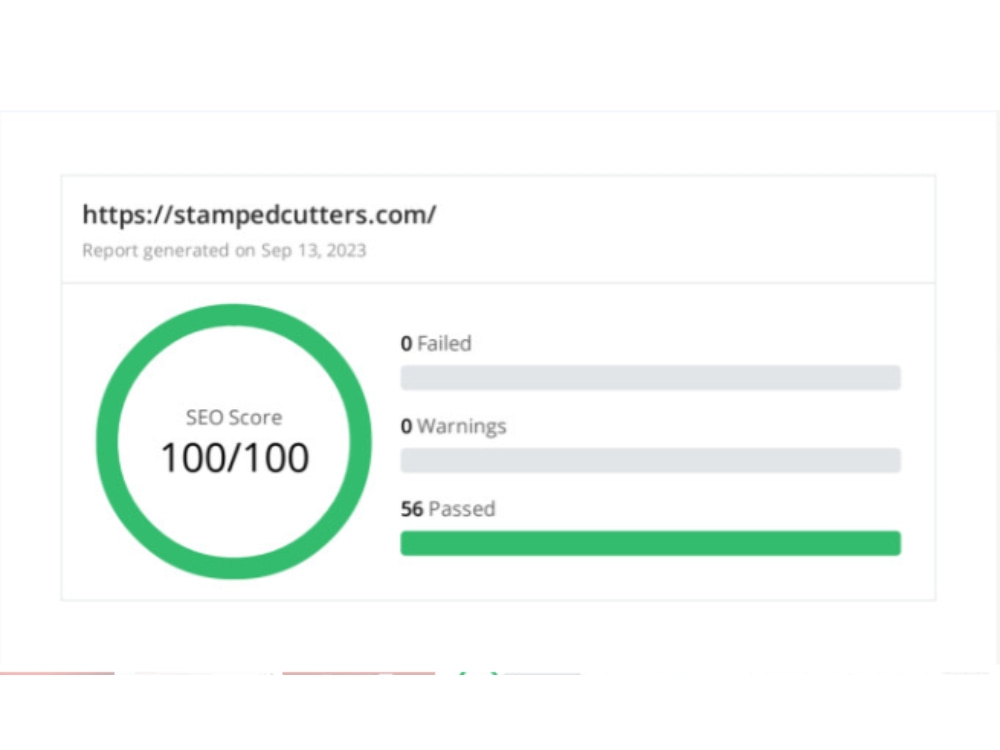Click the empty grey Warnings progress bar
Image resolution: width=1000 pixels, height=750 pixels.
(x=651, y=460)
